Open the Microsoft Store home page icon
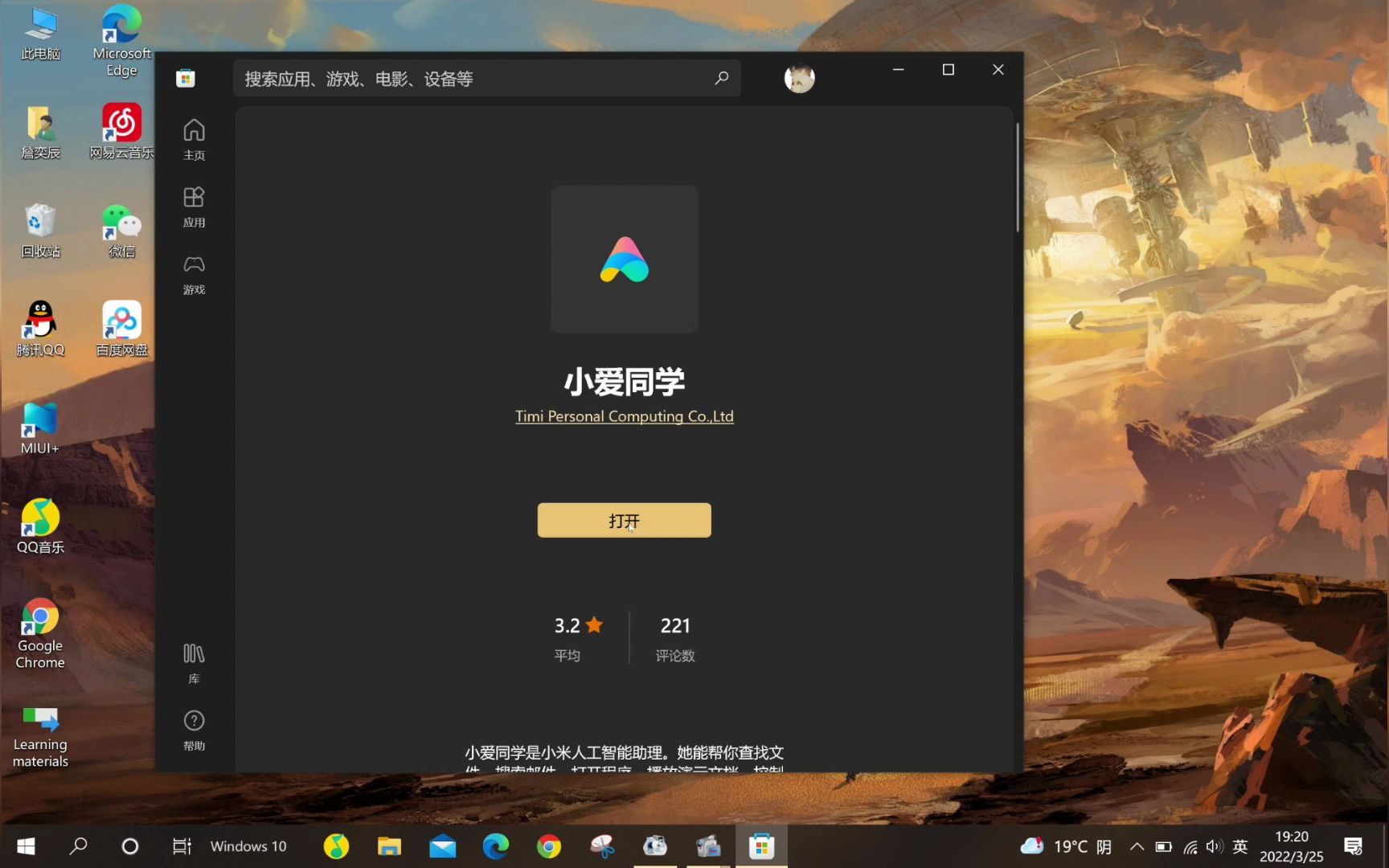Image resolution: width=1389 pixels, height=868 pixels. click(194, 139)
